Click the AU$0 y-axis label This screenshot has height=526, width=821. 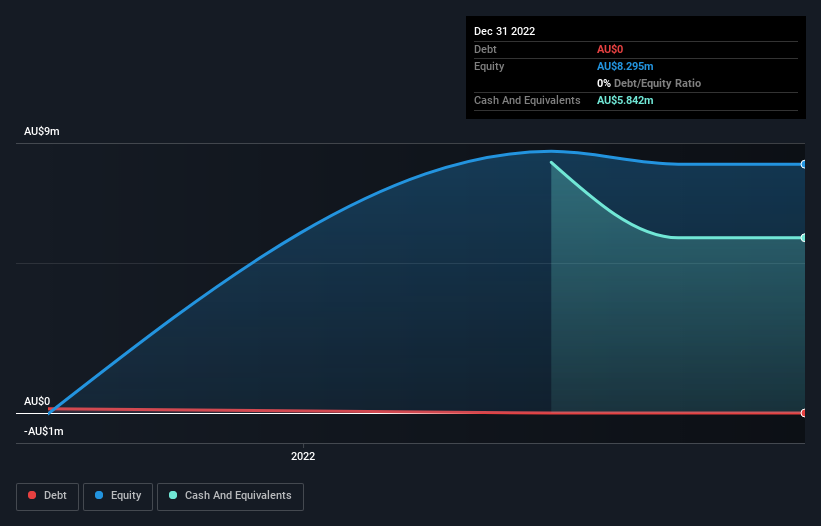37,401
